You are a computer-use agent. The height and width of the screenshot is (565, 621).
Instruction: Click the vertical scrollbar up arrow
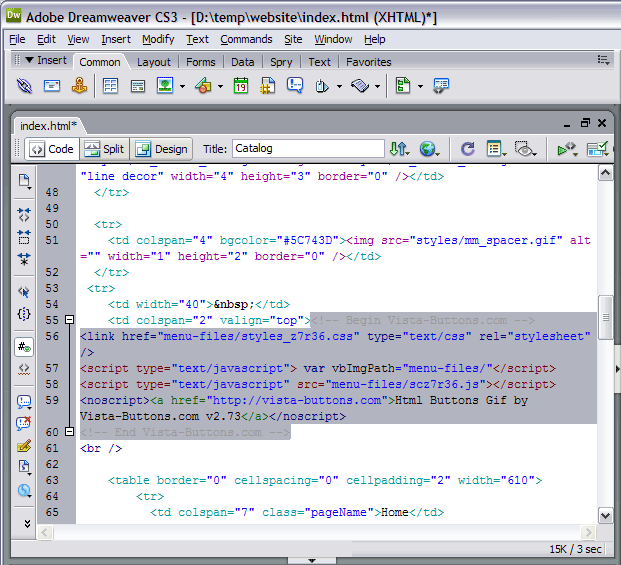605,173
